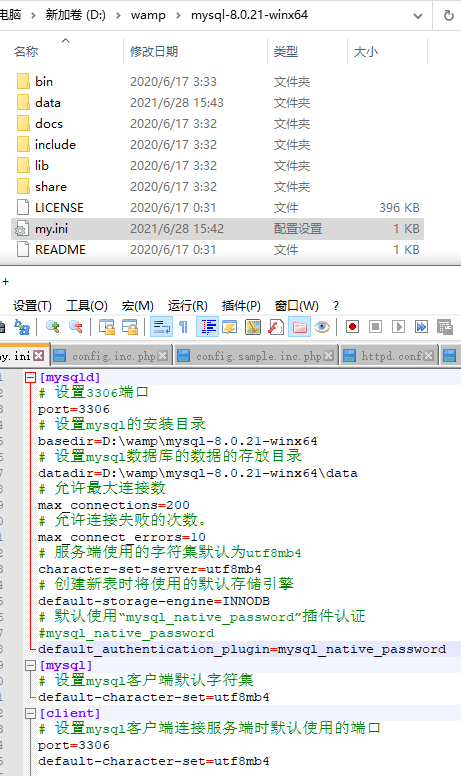Sort files by 修改日期 column header

[x=154, y=51]
